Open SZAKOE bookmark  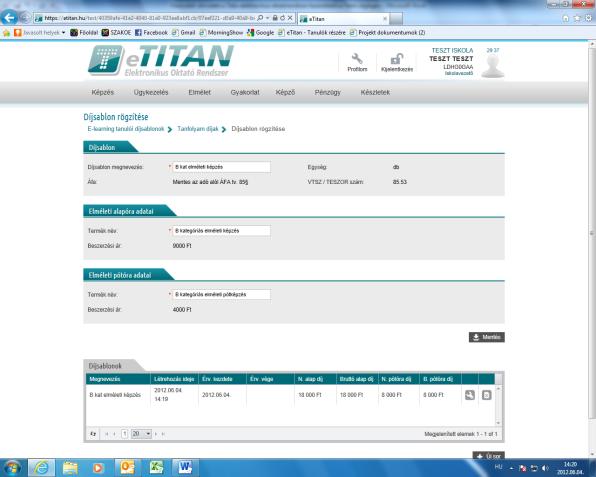coord(116,33)
